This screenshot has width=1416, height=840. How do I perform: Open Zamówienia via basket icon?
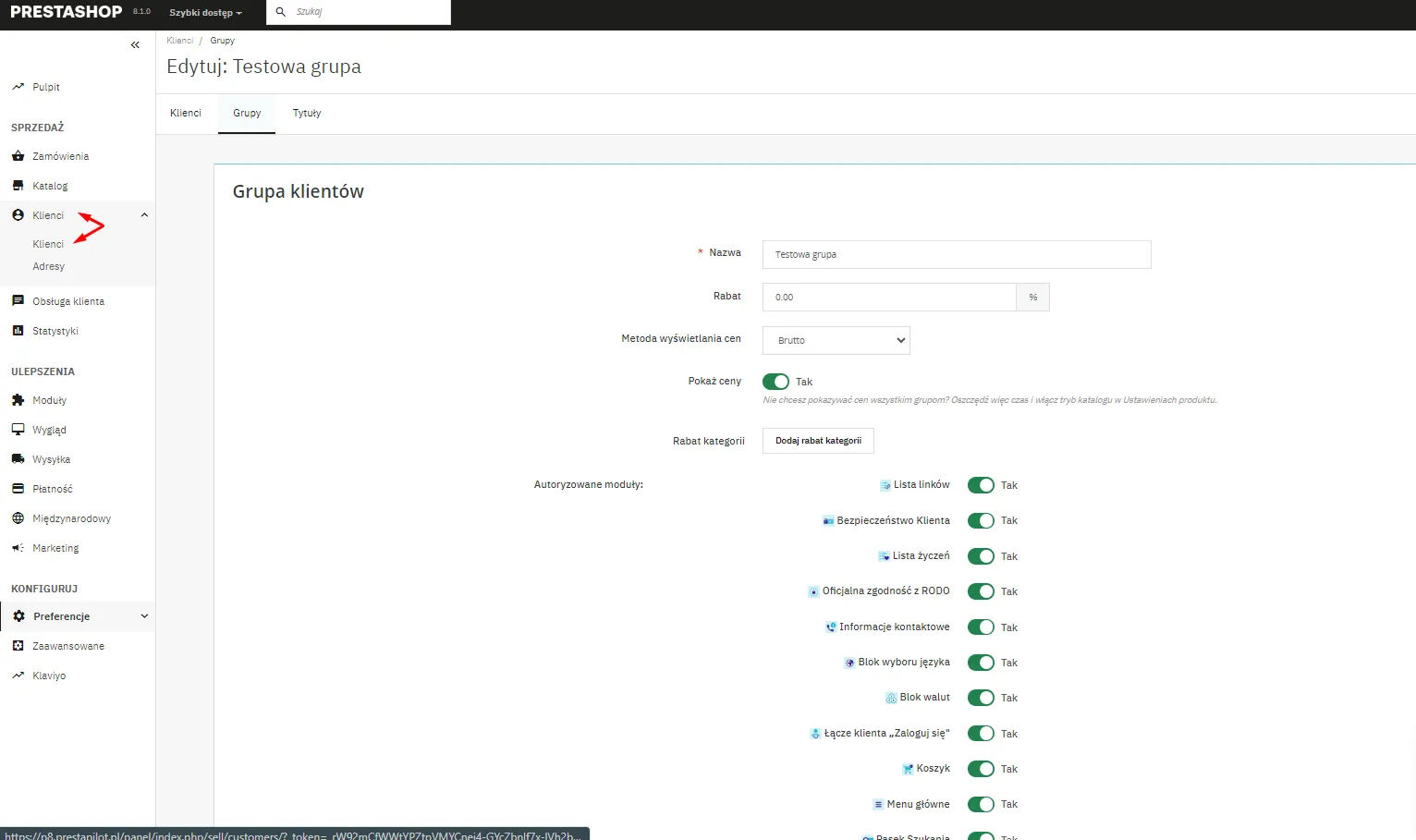click(18, 156)
